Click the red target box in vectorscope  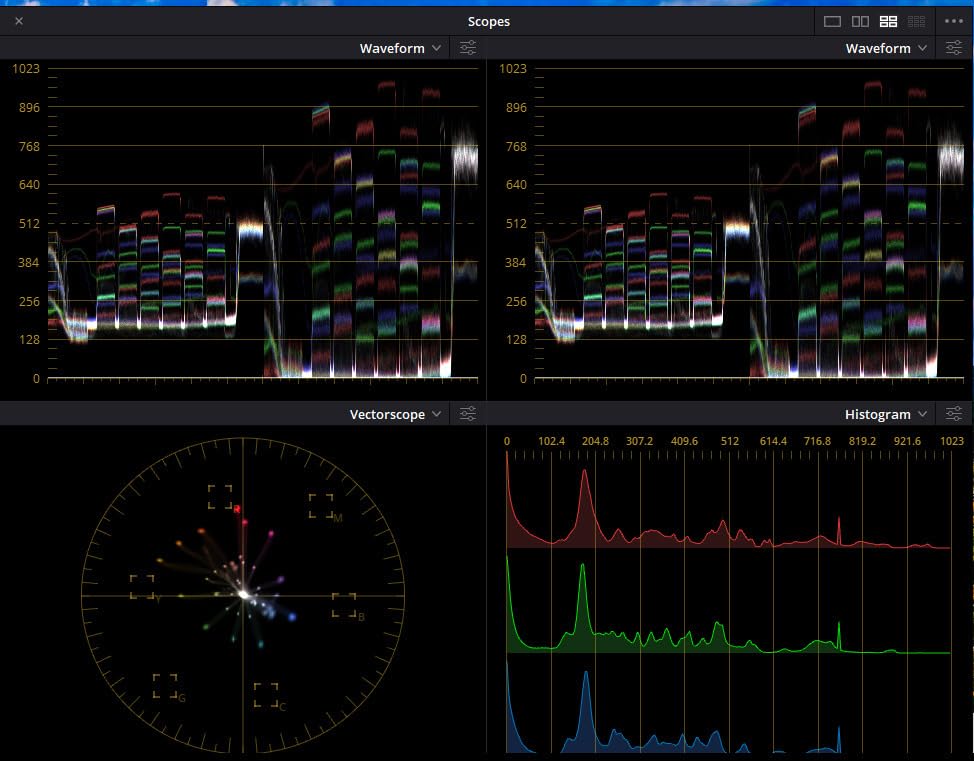220,497
